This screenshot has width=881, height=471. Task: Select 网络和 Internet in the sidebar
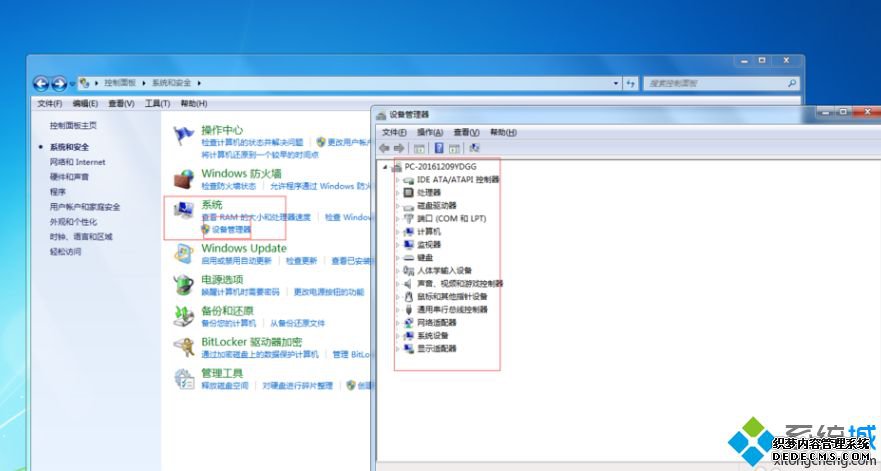click(x=78, y=162)
